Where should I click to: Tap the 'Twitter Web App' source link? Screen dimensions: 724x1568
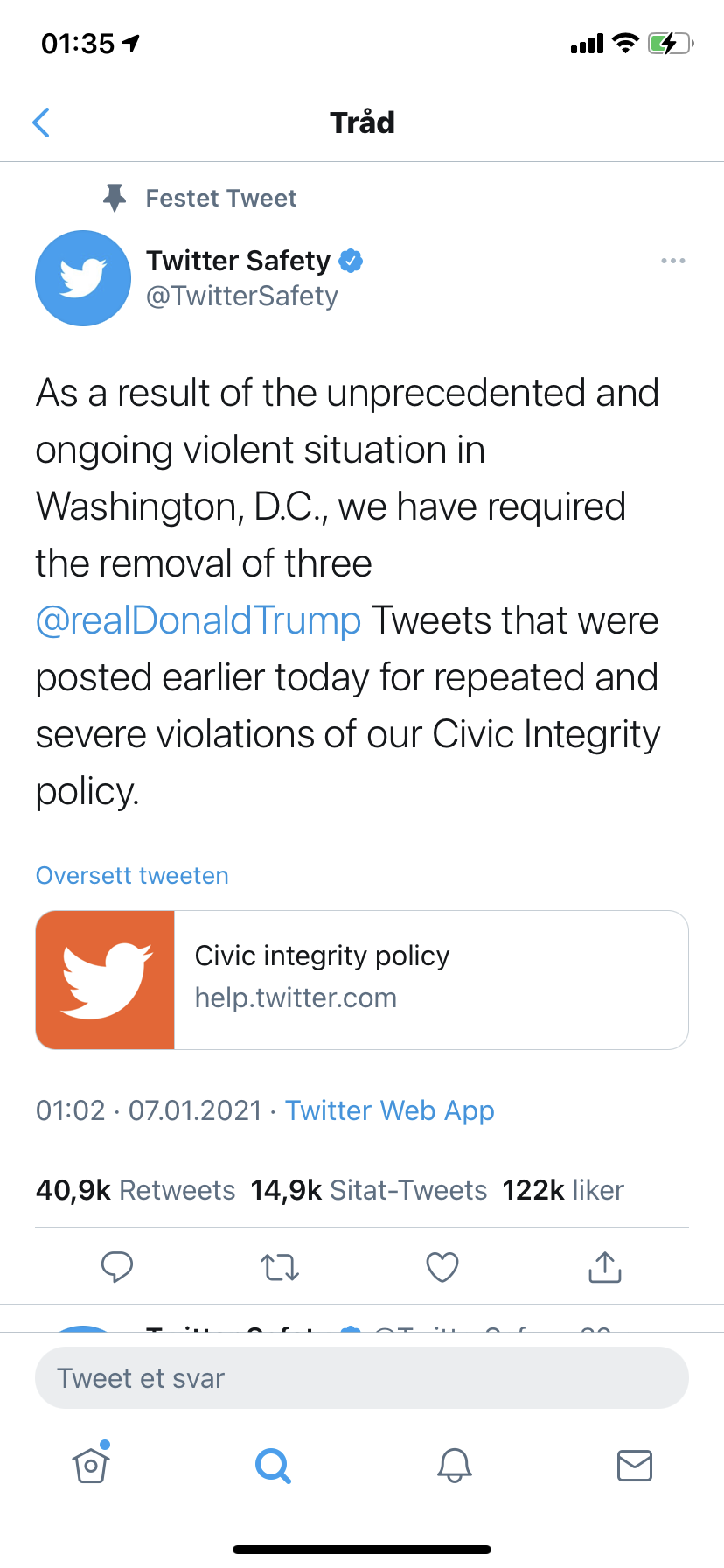click(x=390, y=1110)
